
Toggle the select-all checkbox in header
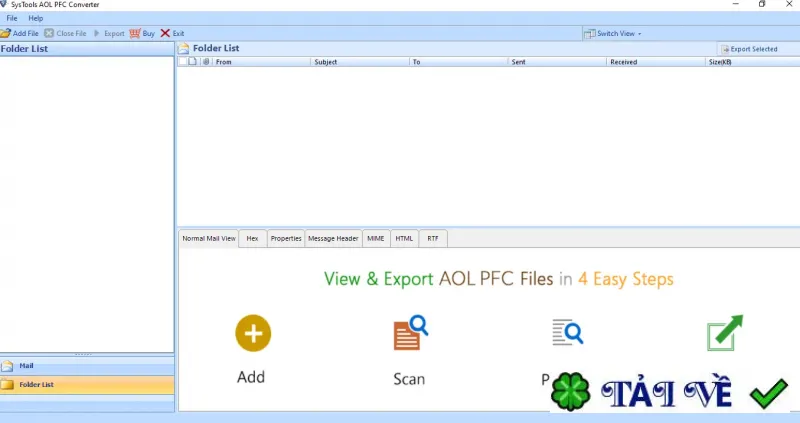click(x=183, y=62)
